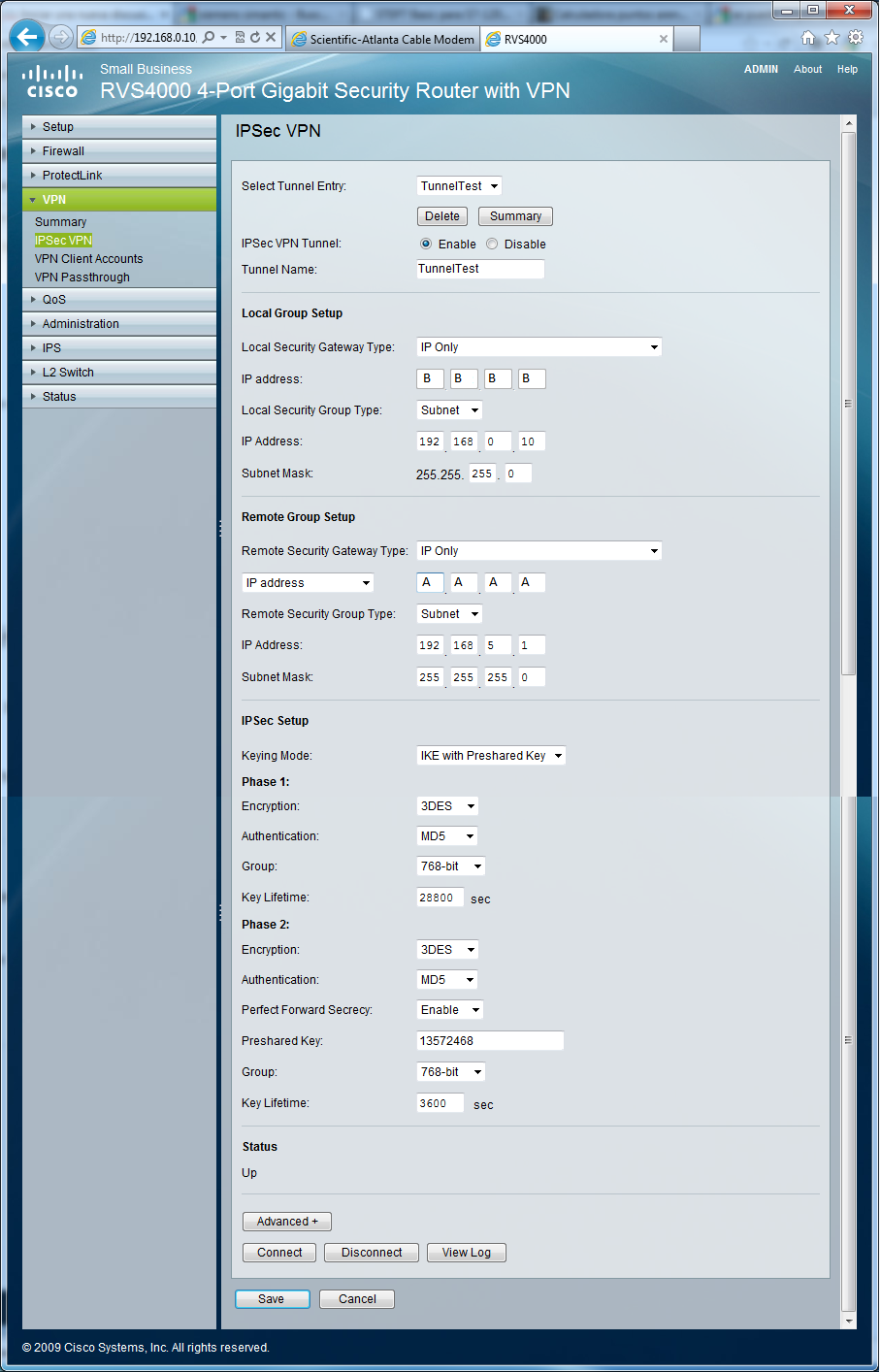Cancel the IPSec VPN changes
This screenshot has width=881, height=1372.
click(x=357, y=1299)
